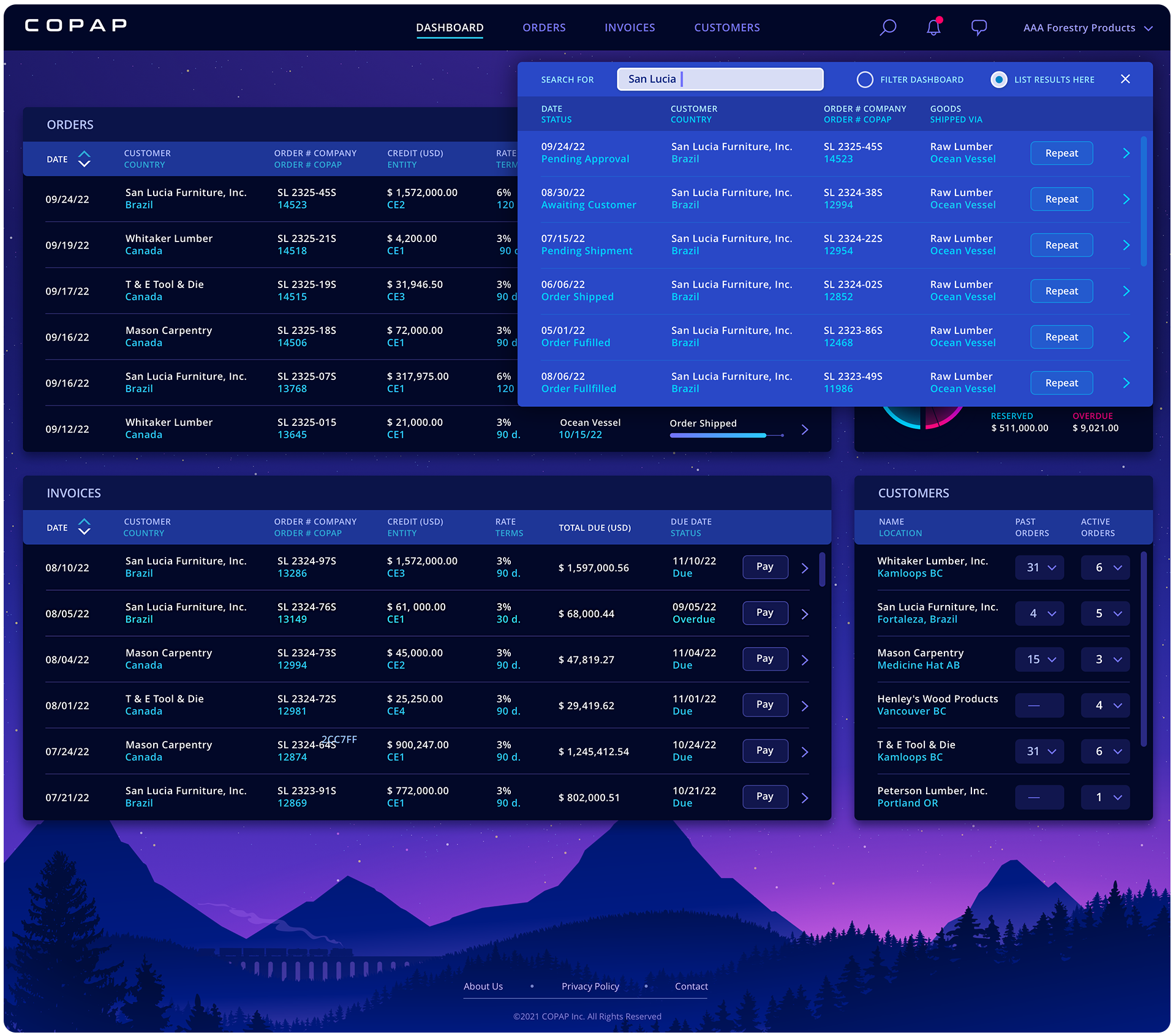Screen dimensions: 1176x1035
Task: Open details arrow for search result 12852
Action: tap(1126, 291)
